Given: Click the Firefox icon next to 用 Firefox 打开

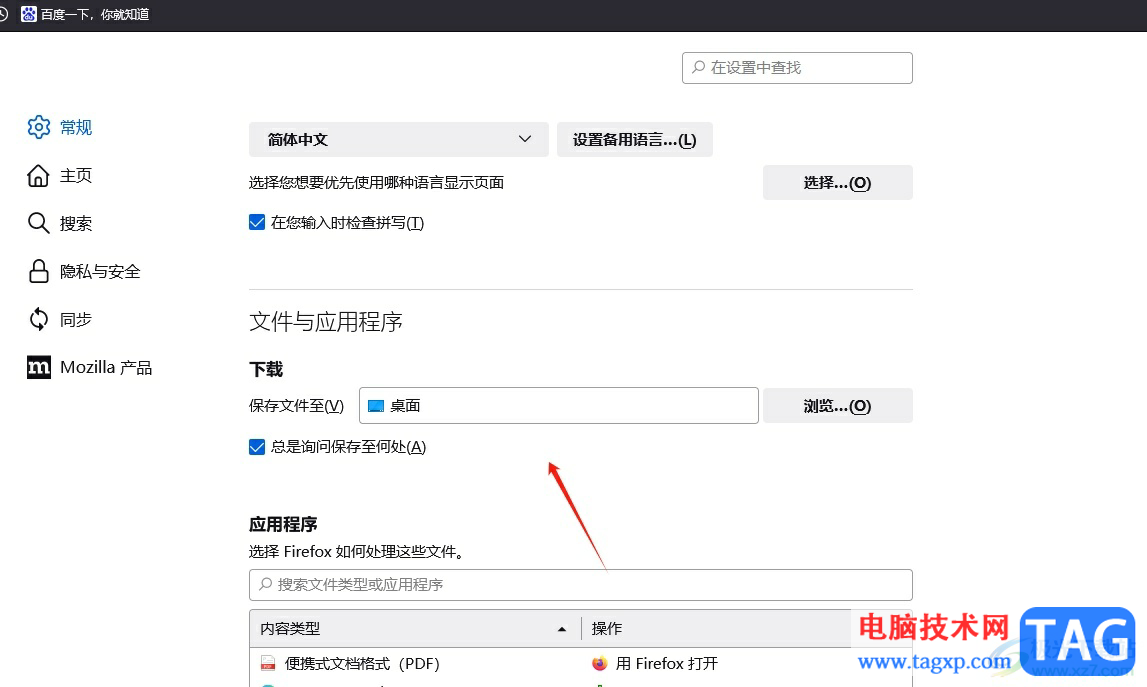Looking at the screenshot, I should tap(600, 663).
